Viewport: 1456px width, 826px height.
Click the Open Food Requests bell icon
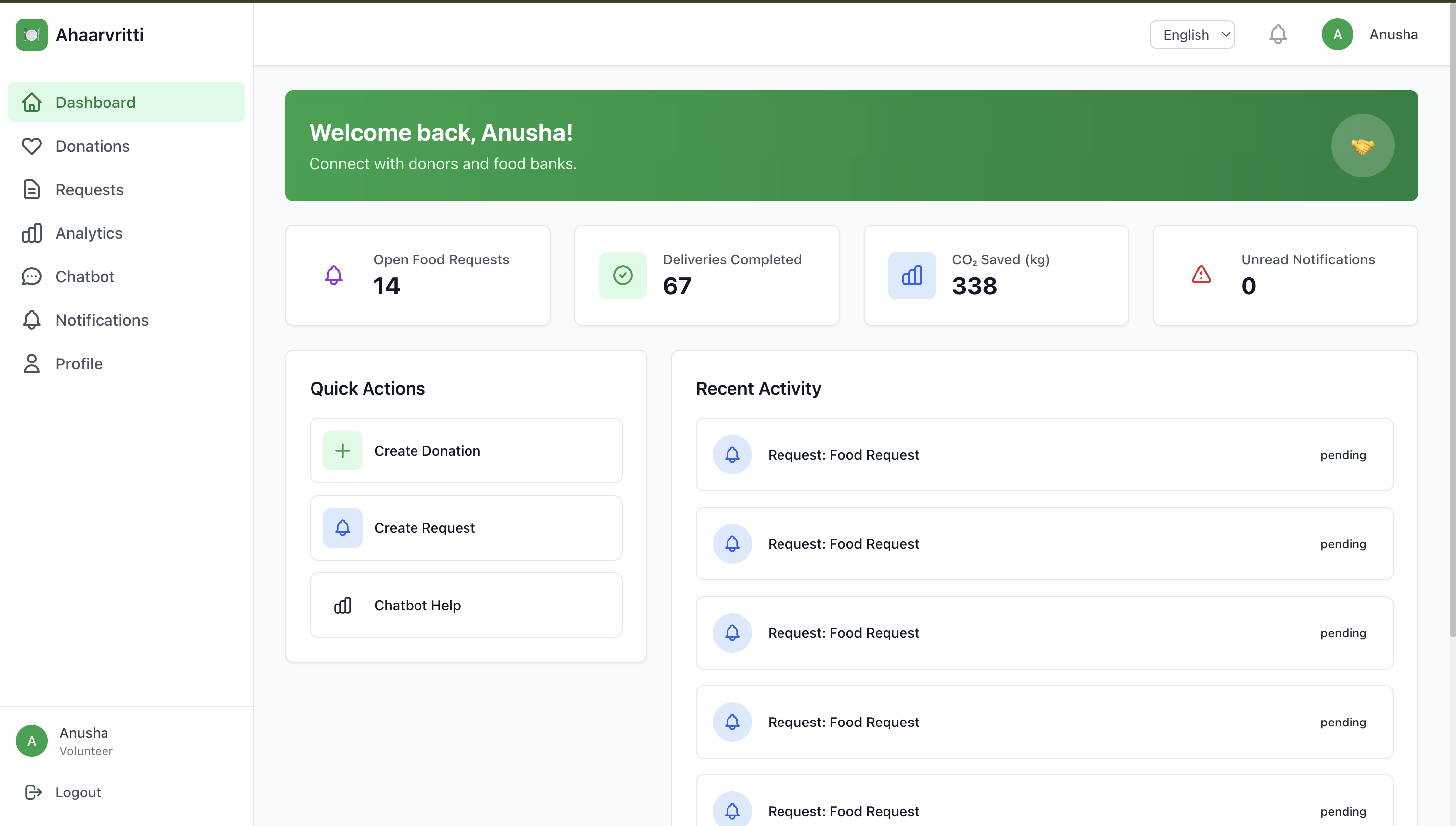(333, 275)
